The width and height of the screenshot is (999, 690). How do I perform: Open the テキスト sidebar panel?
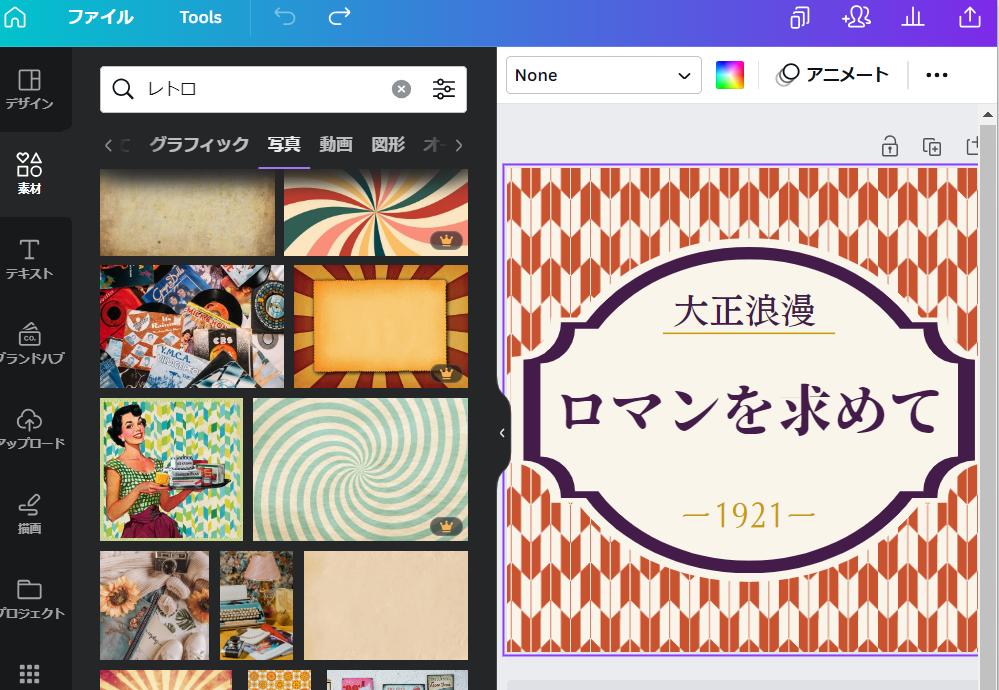point(29,259)
